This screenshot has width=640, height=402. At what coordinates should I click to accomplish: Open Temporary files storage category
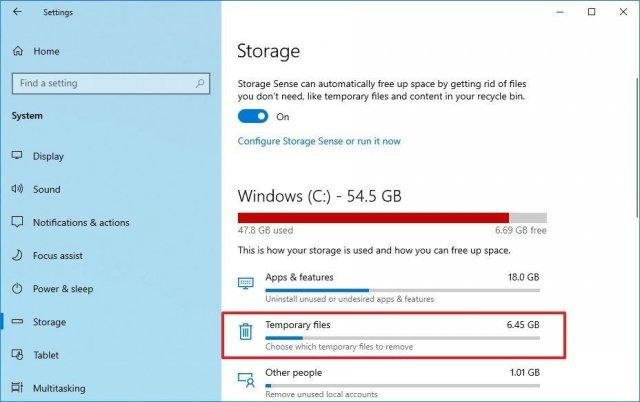[394, 335]
